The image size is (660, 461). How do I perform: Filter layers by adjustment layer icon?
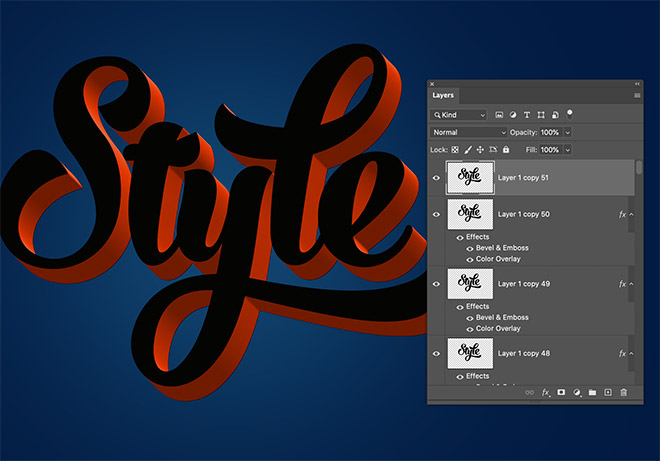coord(513,115)
